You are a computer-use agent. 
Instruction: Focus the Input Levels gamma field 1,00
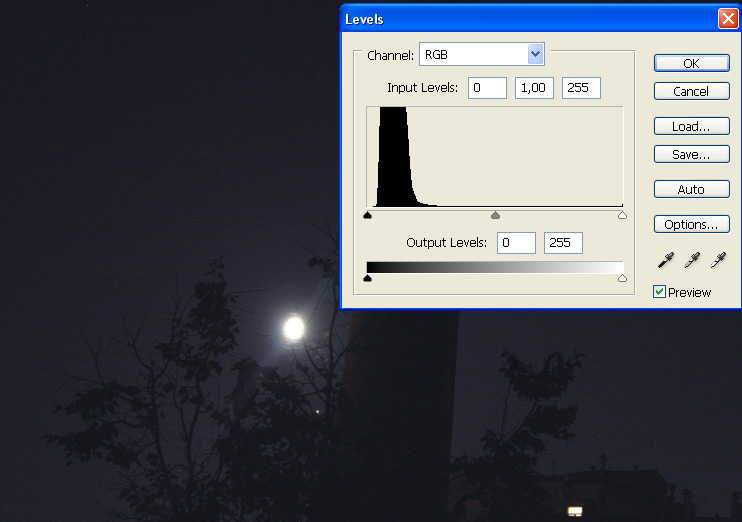(x=534, y=88)
